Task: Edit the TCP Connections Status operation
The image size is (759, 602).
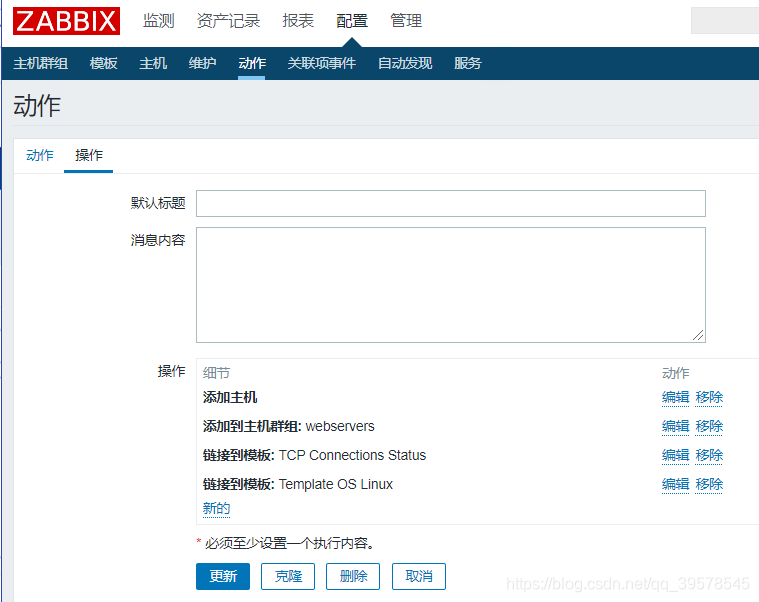Action: pyautogui.click(x=675, y=455)
